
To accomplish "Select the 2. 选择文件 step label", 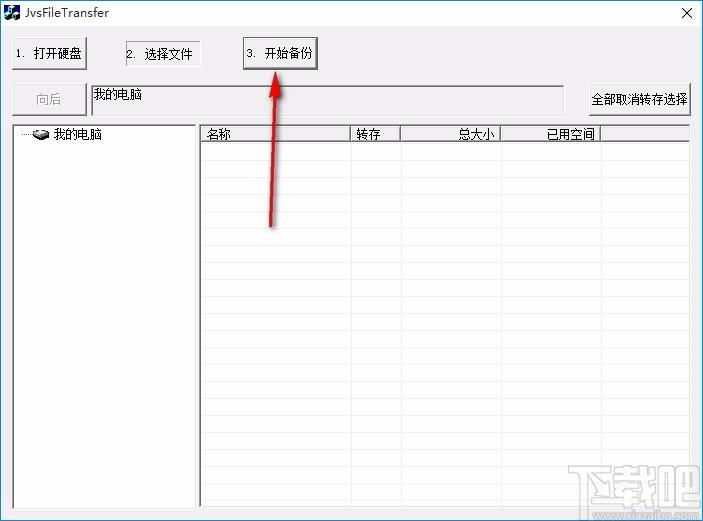I will pos(162,54).
